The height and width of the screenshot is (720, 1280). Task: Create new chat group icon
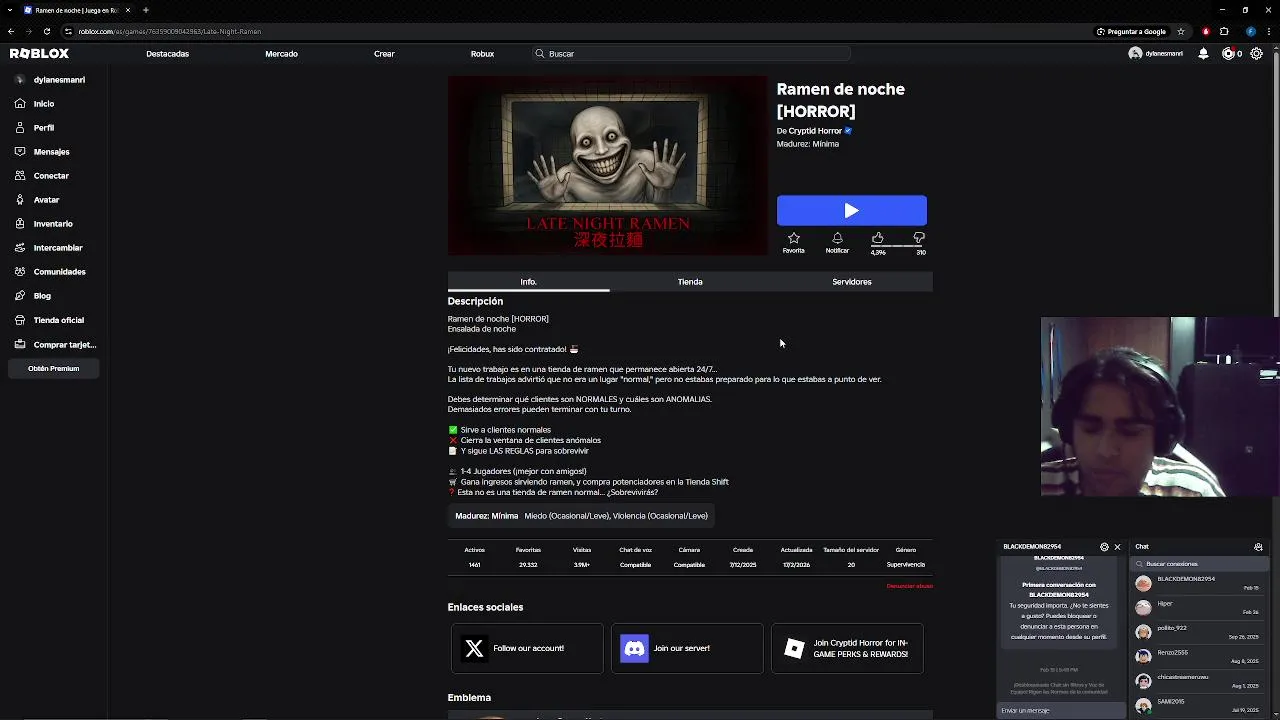pos(1258,547)
